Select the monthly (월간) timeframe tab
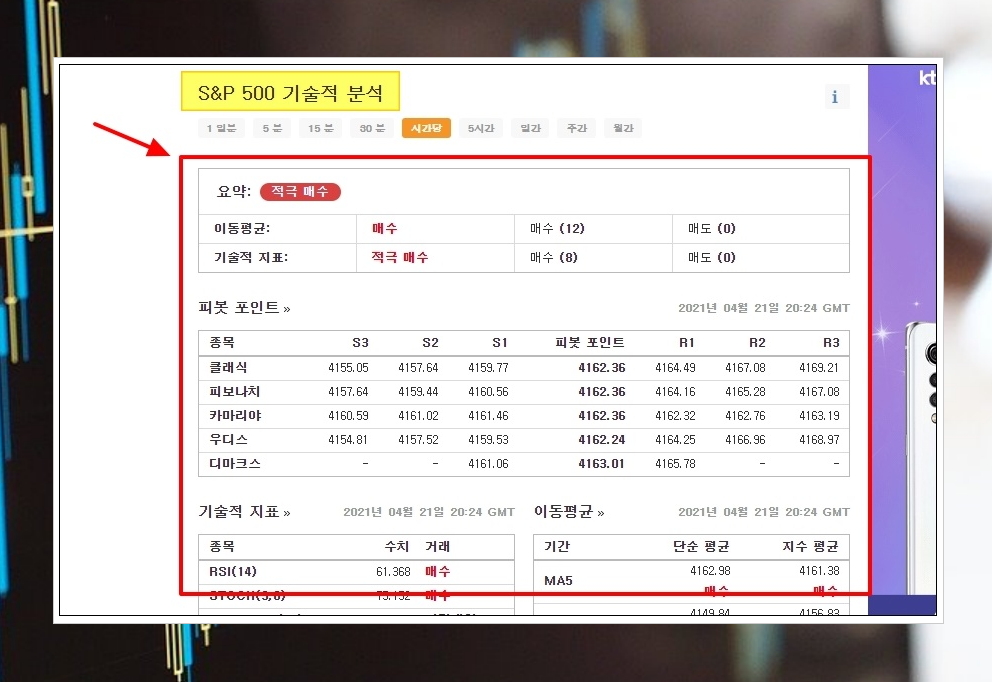Screen dimensions: 992x682 tap(623, 128)
